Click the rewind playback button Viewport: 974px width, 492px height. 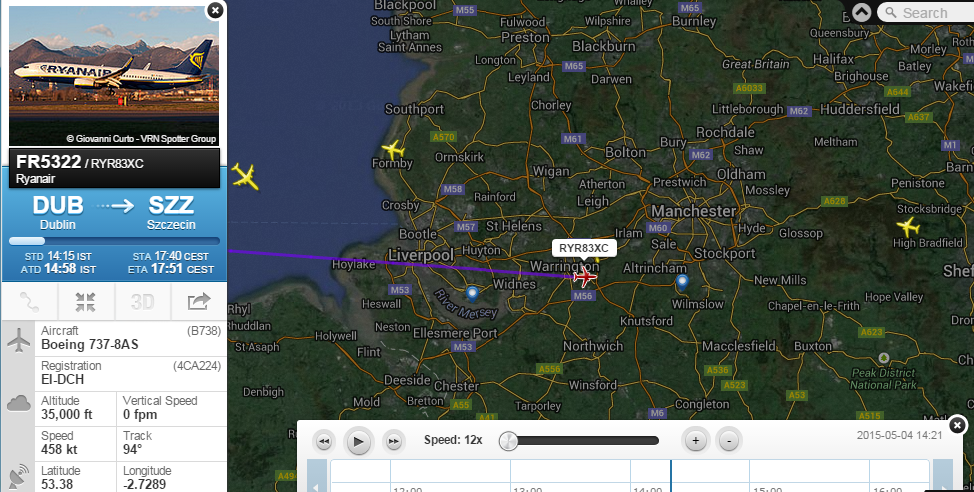[x=324, y=442]
